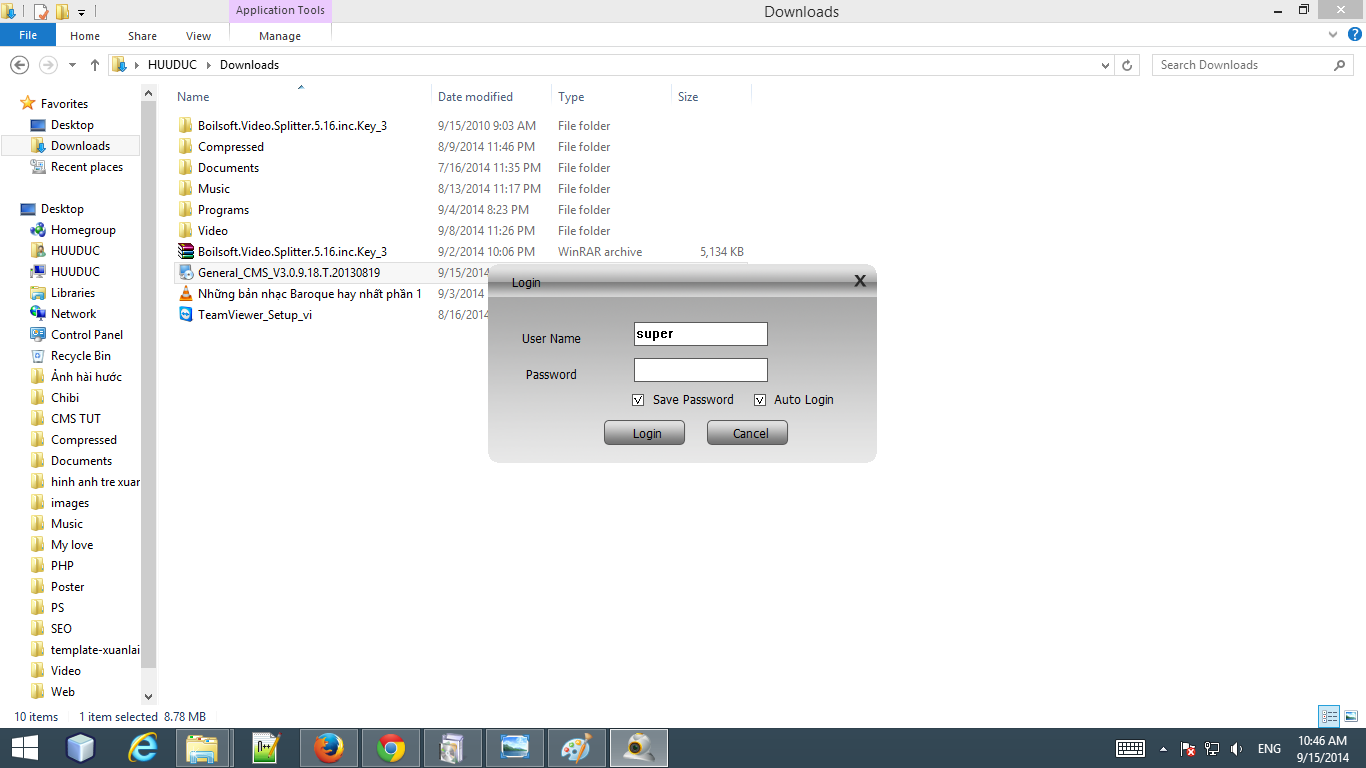Click the Login button
Image resolution: width=1366 pixels, height=768 pixels.
point(645,433)
